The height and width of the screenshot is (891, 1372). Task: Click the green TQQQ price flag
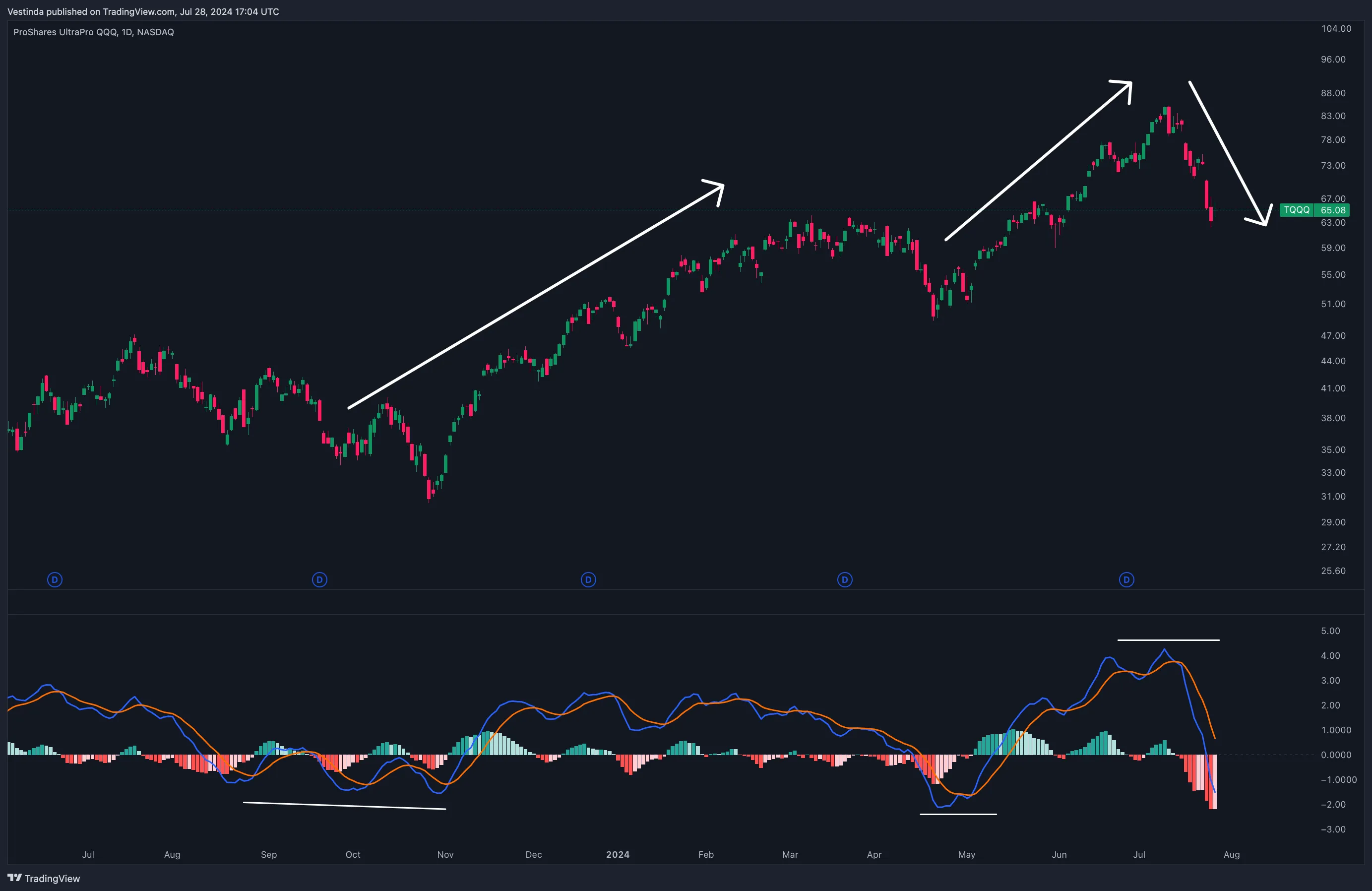[x=1314, y=210]
